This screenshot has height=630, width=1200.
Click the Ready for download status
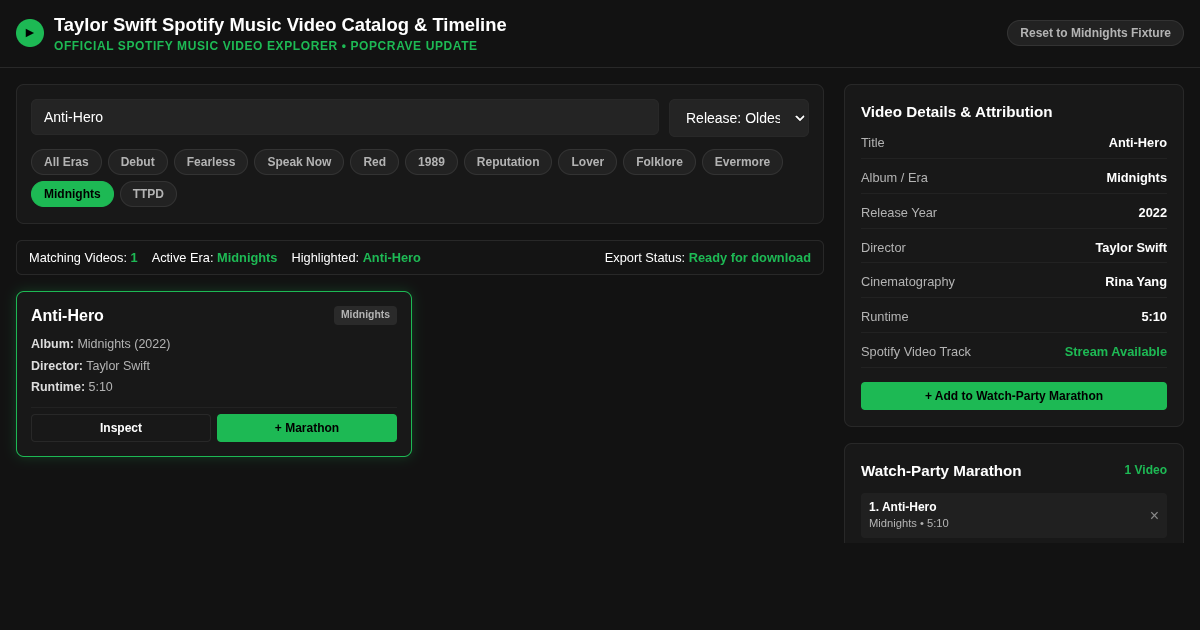(x=750, y=258)
